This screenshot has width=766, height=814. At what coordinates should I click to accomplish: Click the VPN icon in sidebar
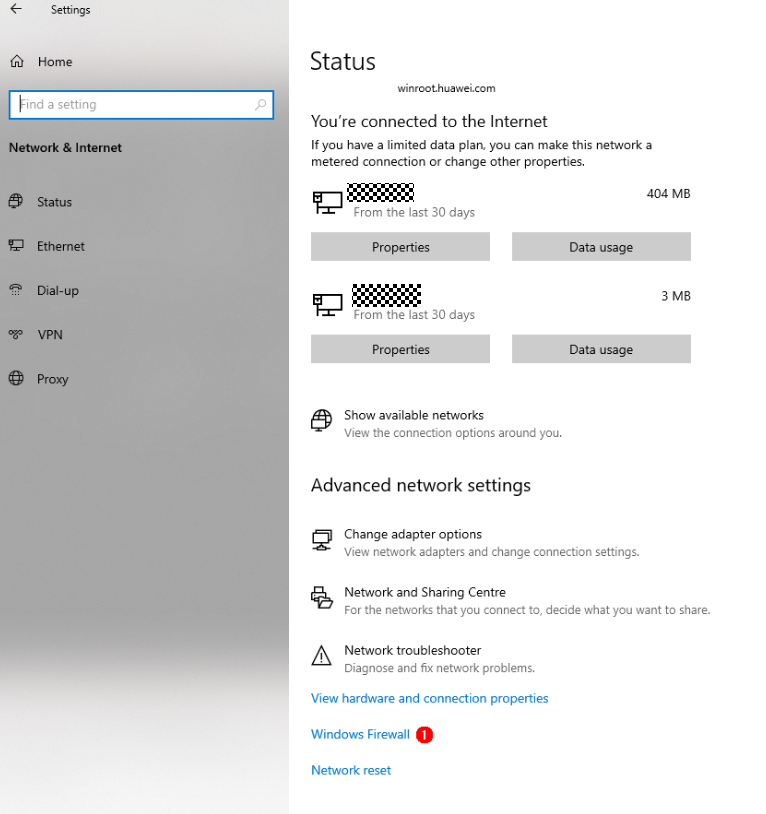(16, 335)
